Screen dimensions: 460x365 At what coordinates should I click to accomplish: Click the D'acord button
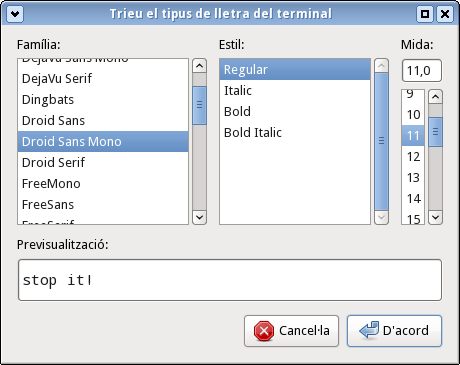pyautogui.click(x=394, y=331)
